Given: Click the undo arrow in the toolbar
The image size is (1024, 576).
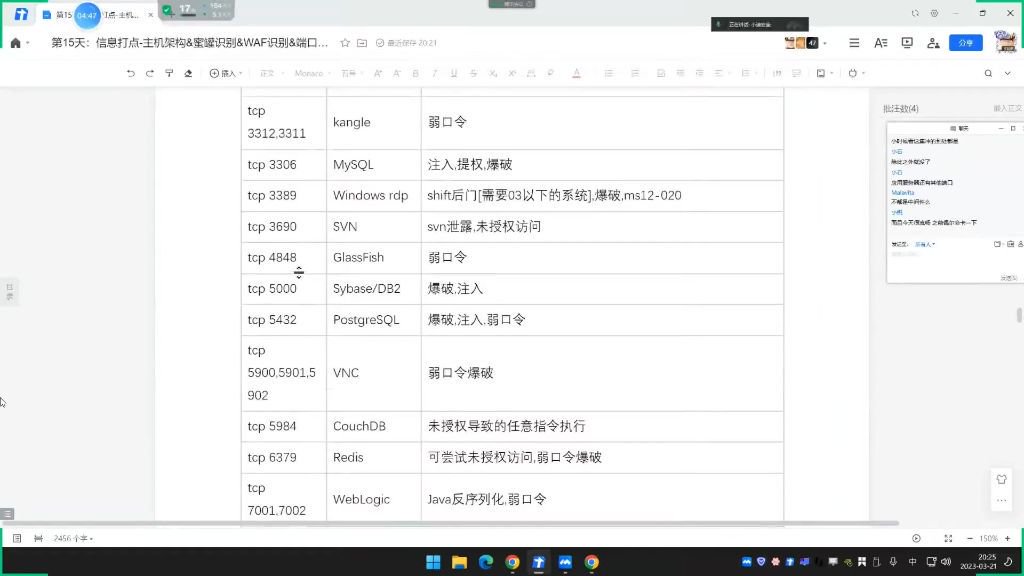Looking at the screenshot, I should tap(131, 73).
